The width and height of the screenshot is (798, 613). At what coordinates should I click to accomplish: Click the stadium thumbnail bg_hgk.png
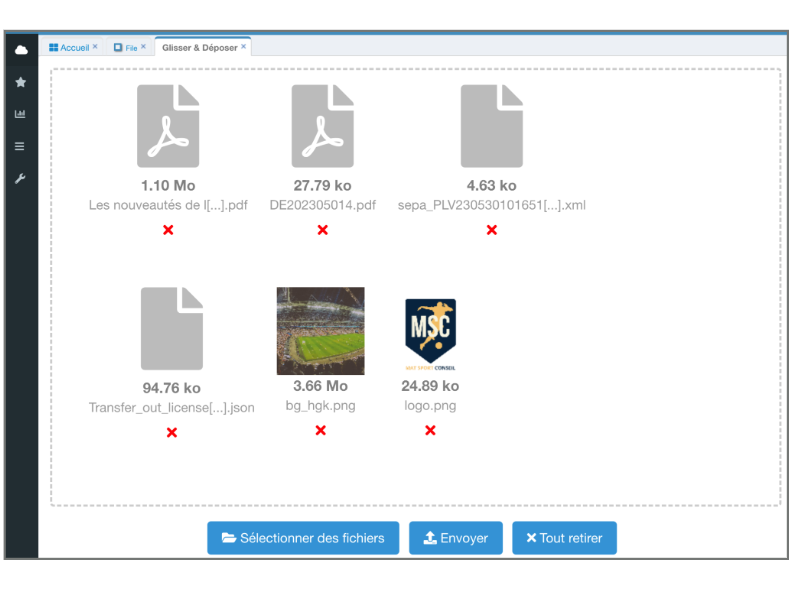click(321, 331)
